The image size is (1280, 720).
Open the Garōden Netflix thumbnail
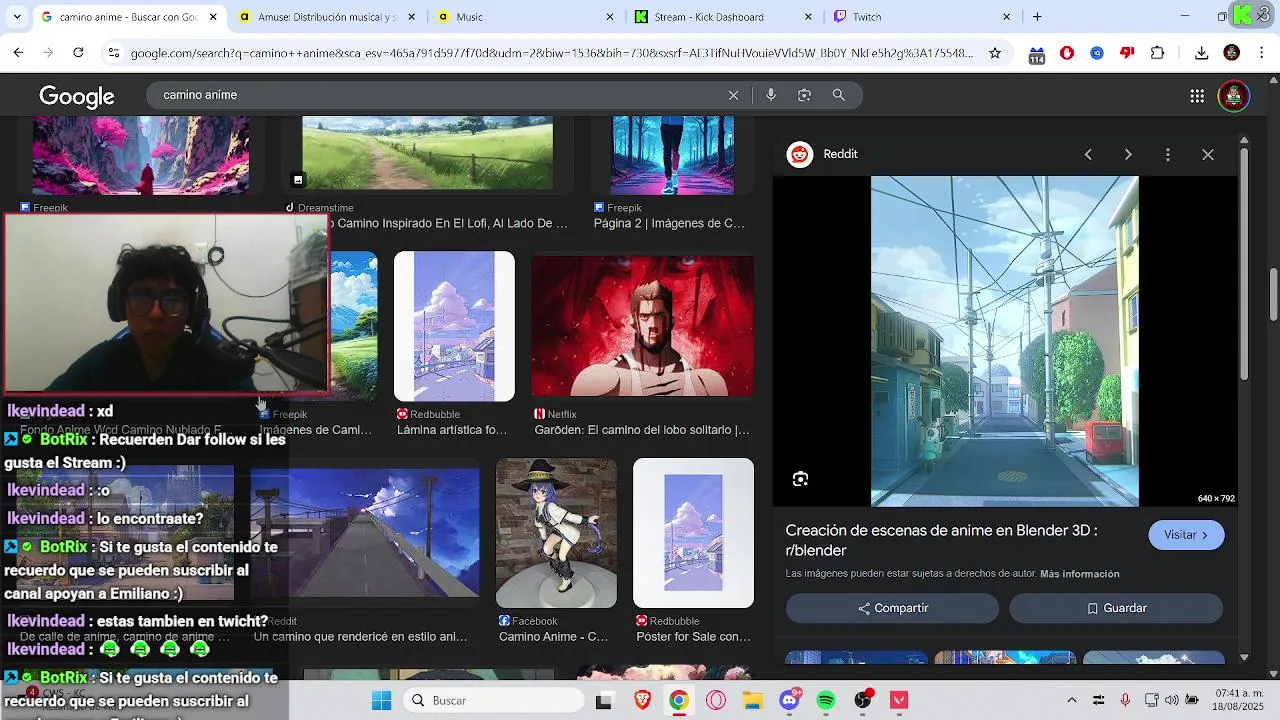pyautogui.click(x=642, y=326)
